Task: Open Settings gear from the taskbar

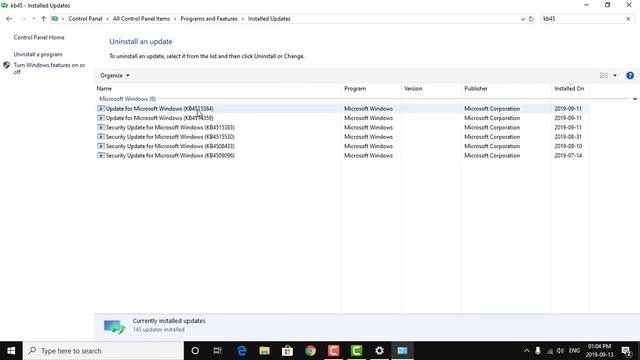Action: (379, 351)
